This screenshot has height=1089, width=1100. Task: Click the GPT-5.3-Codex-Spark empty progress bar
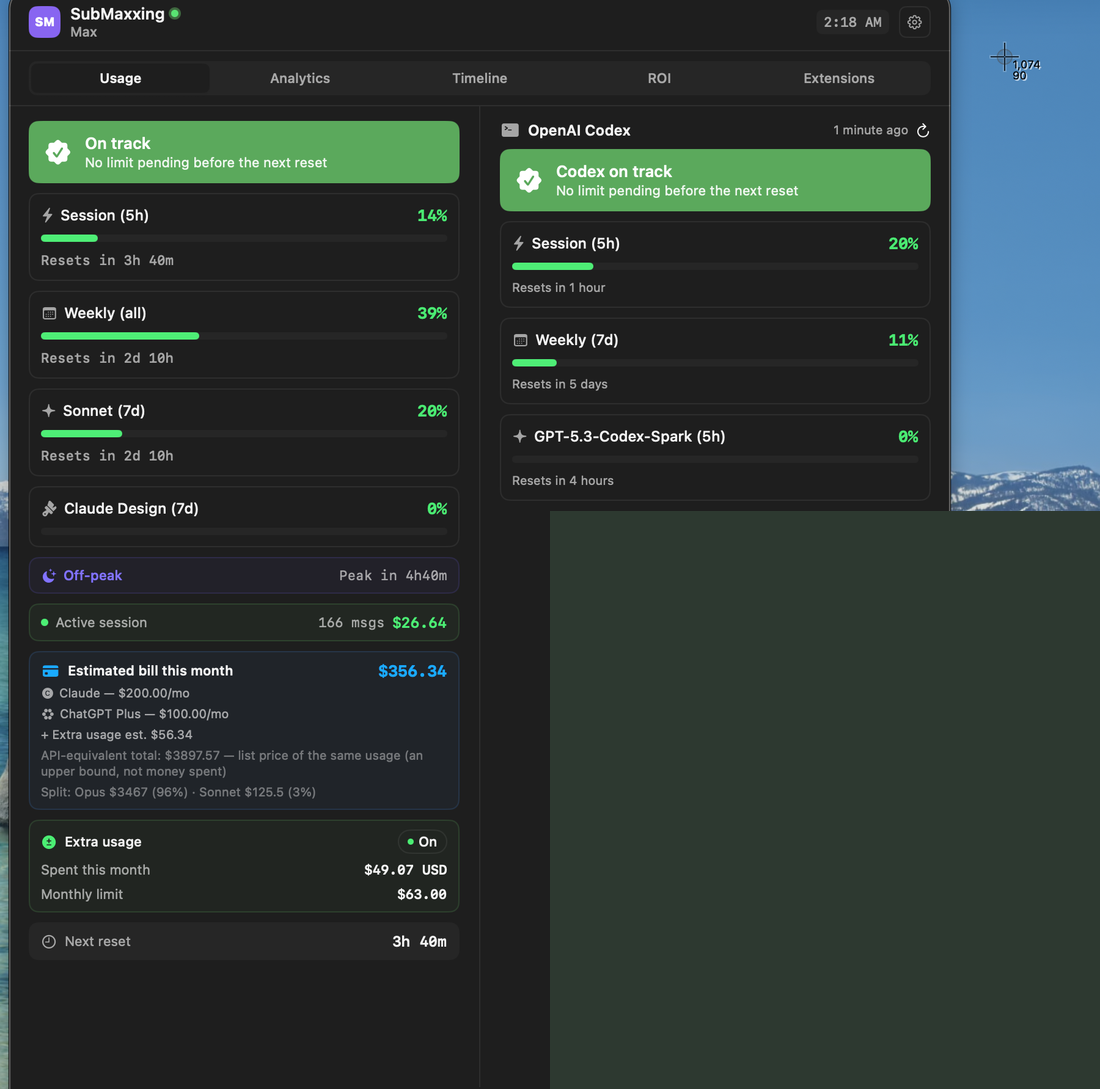pyautogui.click(x=715, y=460)
